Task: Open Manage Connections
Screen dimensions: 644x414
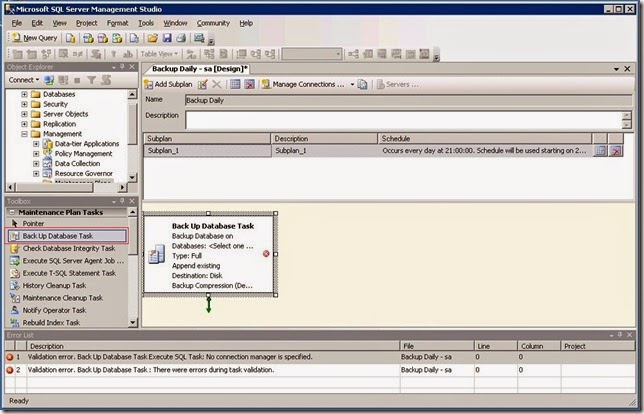Action: [x=304, y=84]
